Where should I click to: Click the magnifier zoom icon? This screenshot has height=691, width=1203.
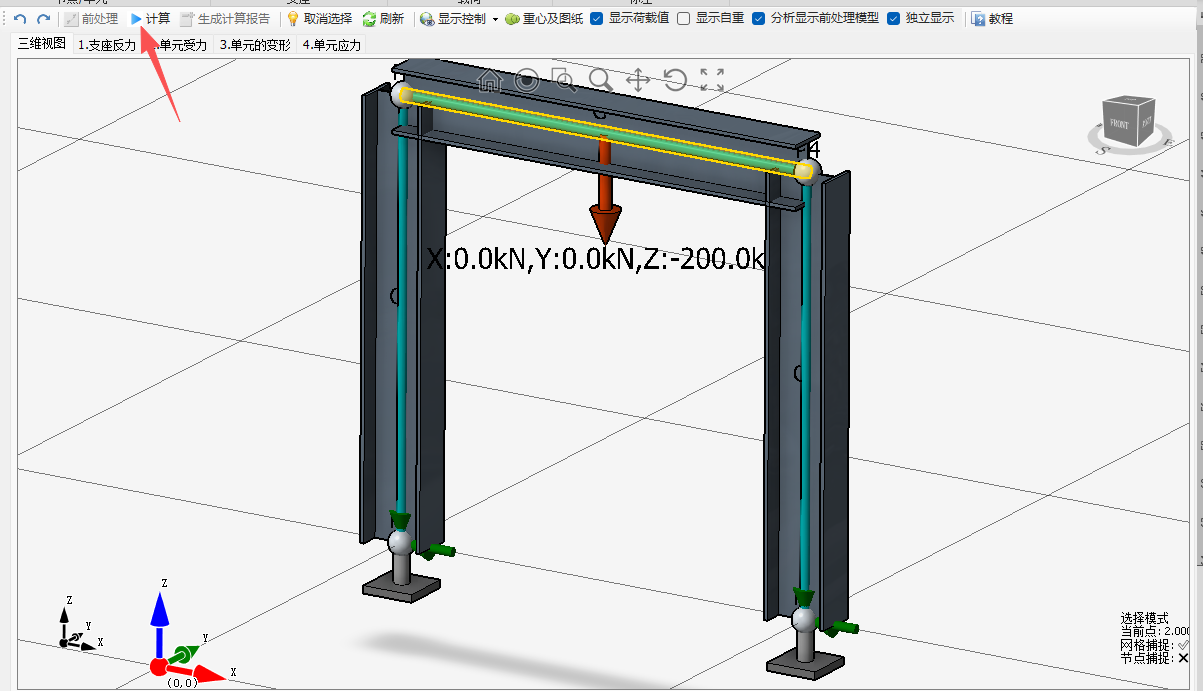[x=601, y=81]
